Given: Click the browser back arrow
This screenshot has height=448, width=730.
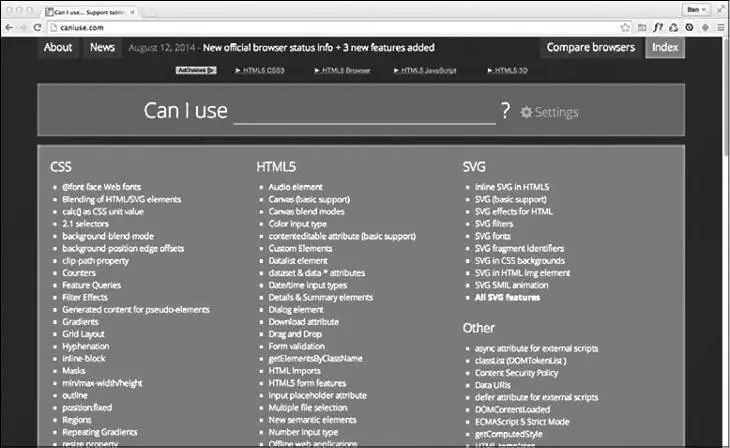Looking at the screenshot, I should (9, 28).
